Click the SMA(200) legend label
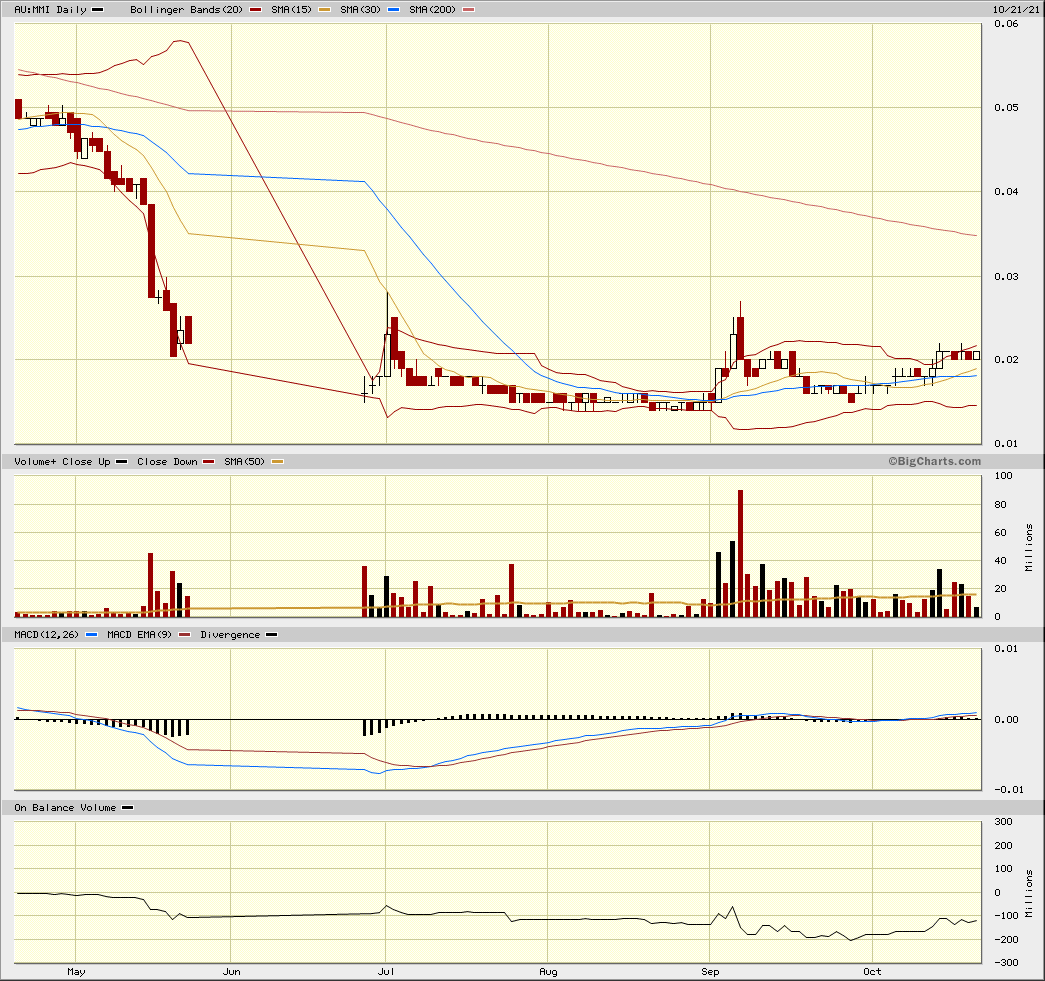 (432, 9)
